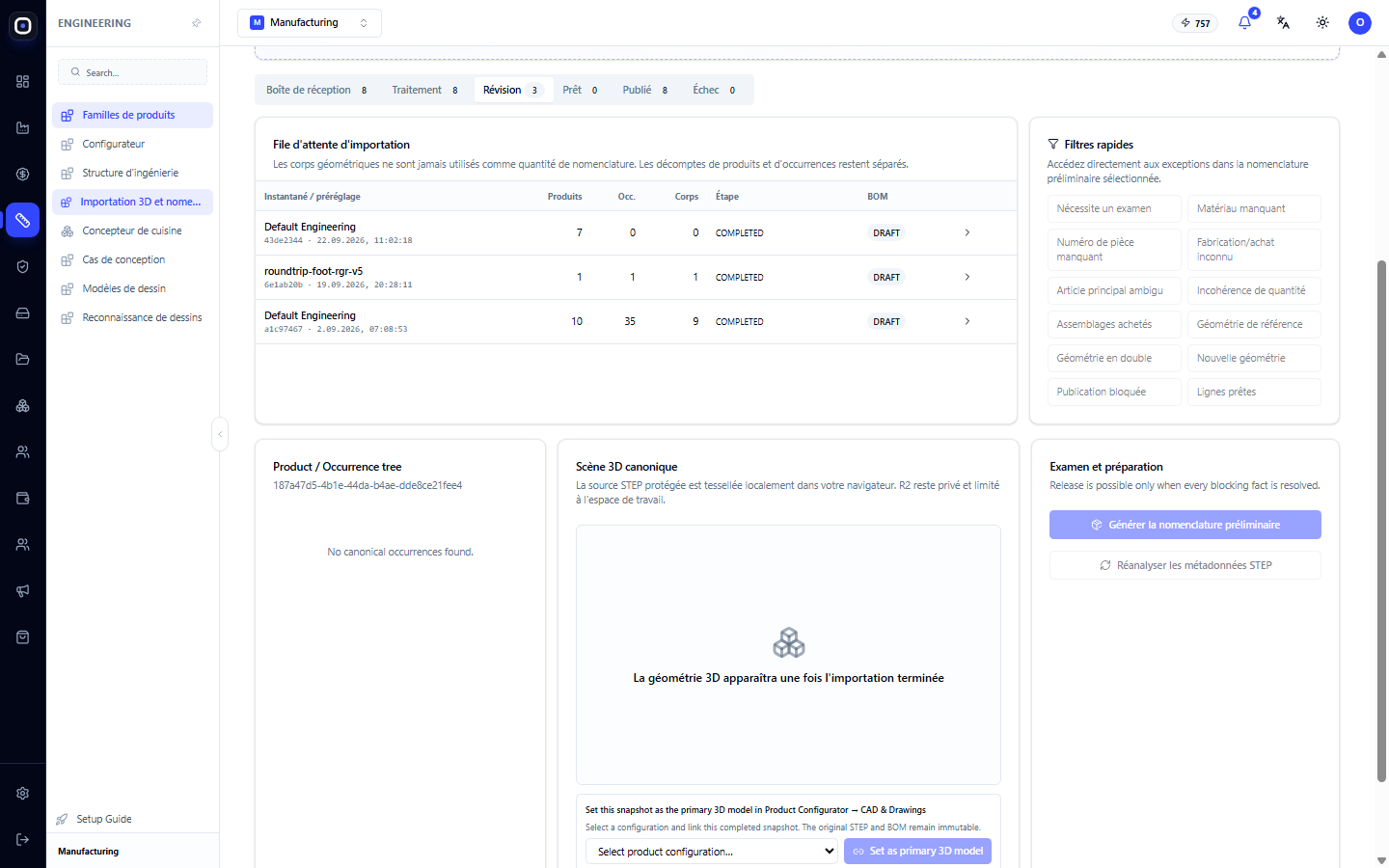
Task: Expand the Default Engineering a1c97467 row chevron
Action: point(967,321)
